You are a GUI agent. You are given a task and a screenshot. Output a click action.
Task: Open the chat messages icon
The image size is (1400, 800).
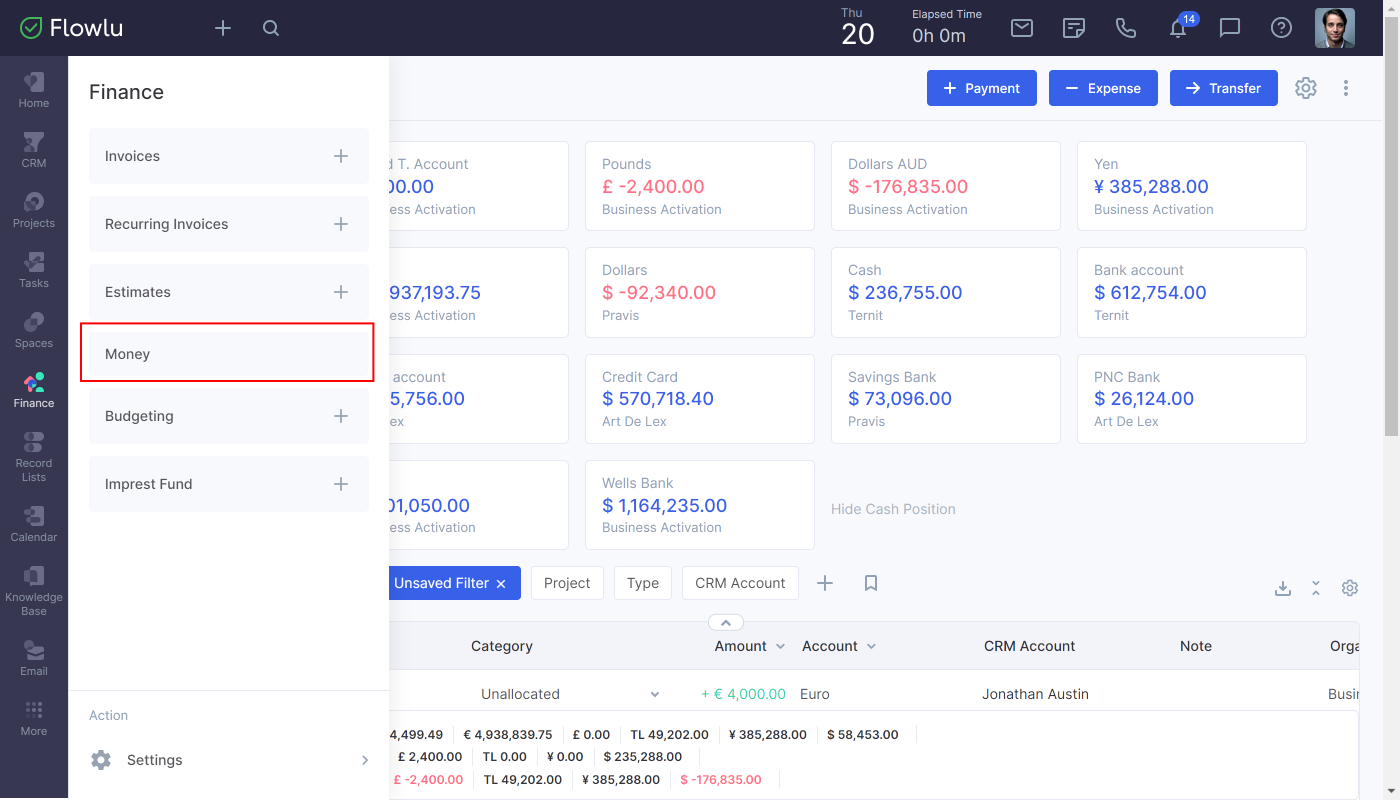pyautogui.click(x=1230, y=28)
